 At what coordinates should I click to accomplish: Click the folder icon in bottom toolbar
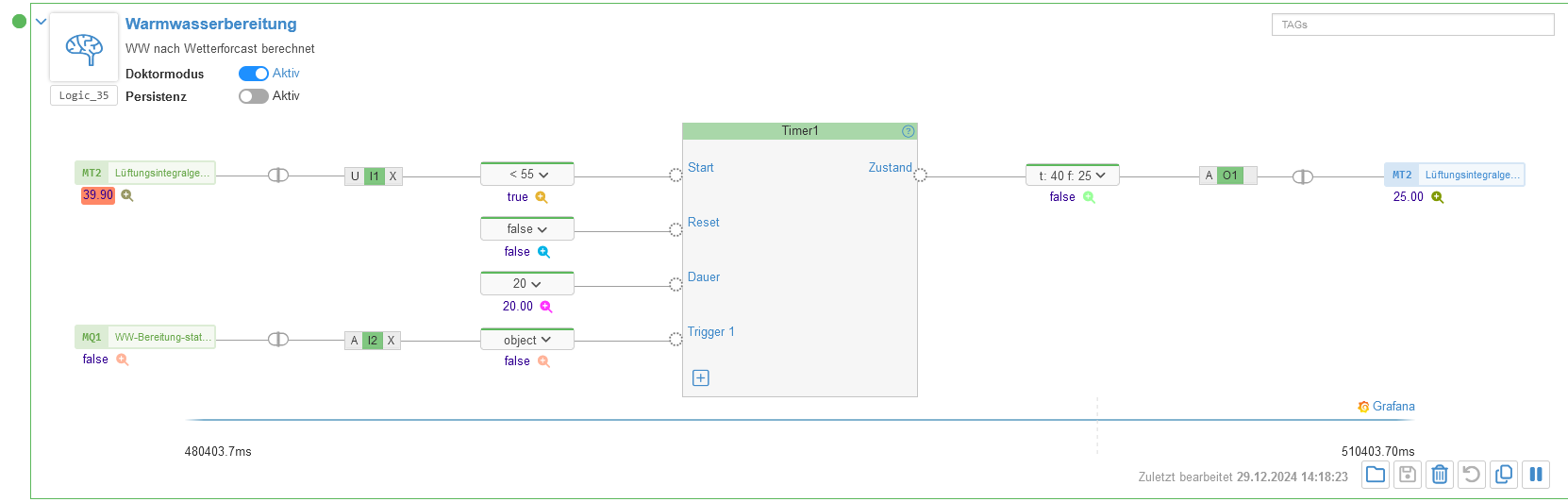[x=1376, y=475]
